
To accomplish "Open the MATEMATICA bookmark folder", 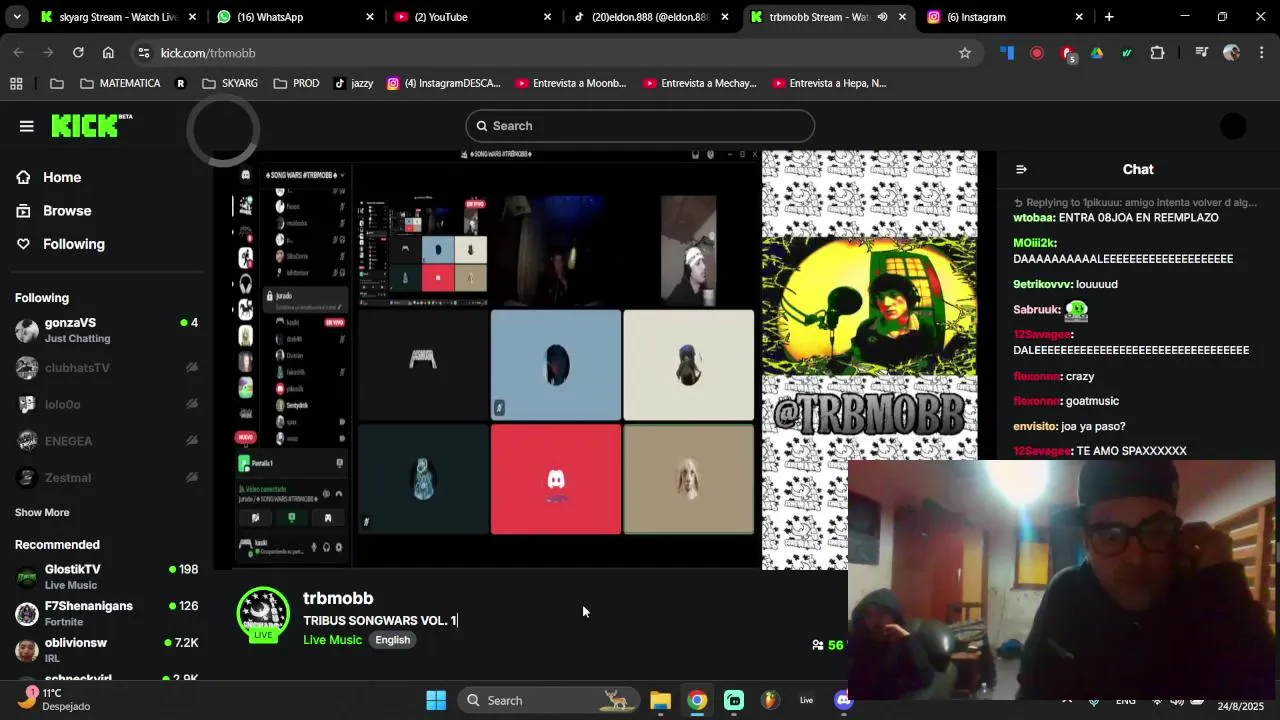I will (x=120, y=84).
